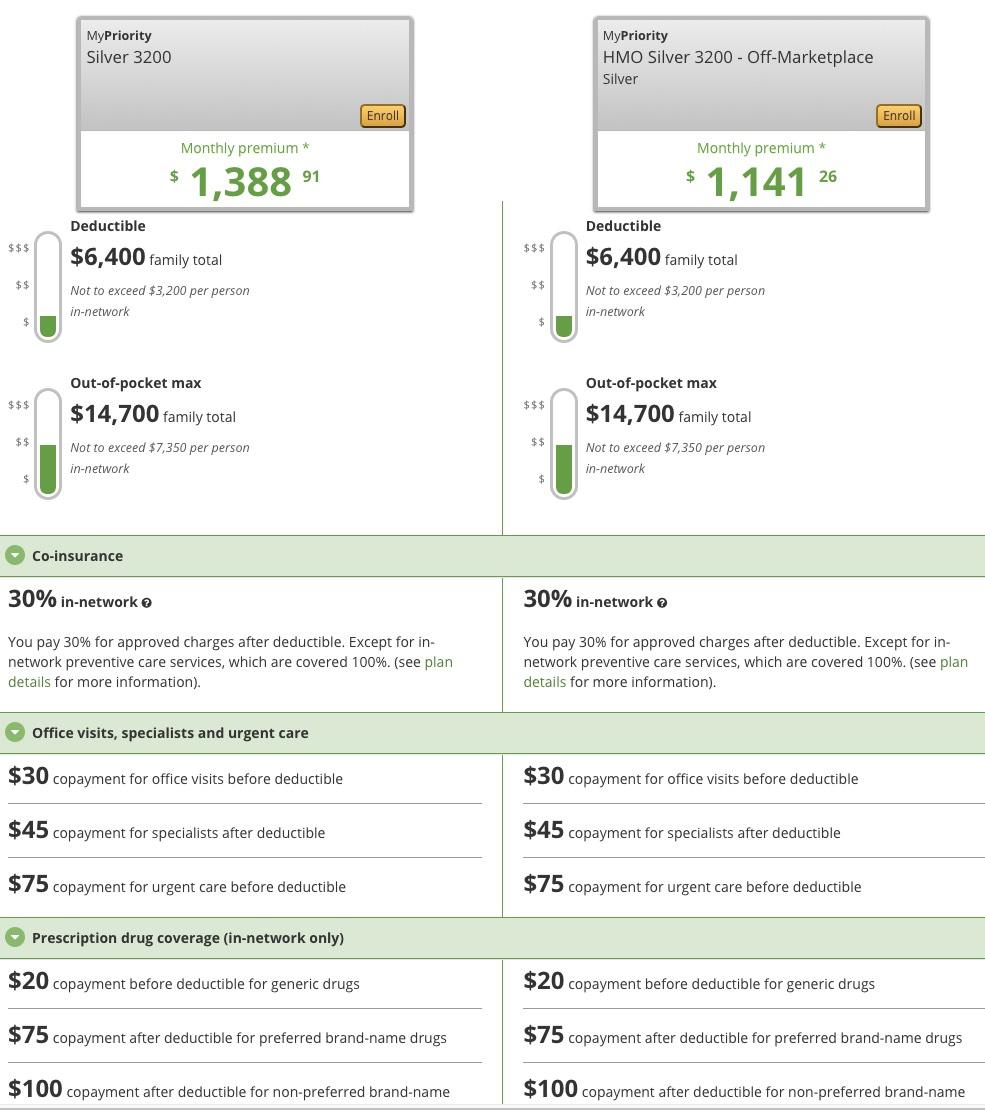Viewport: 985px width, 1110px height.
Task: Collapse Prescription drug coverage section
Action: 15,938
